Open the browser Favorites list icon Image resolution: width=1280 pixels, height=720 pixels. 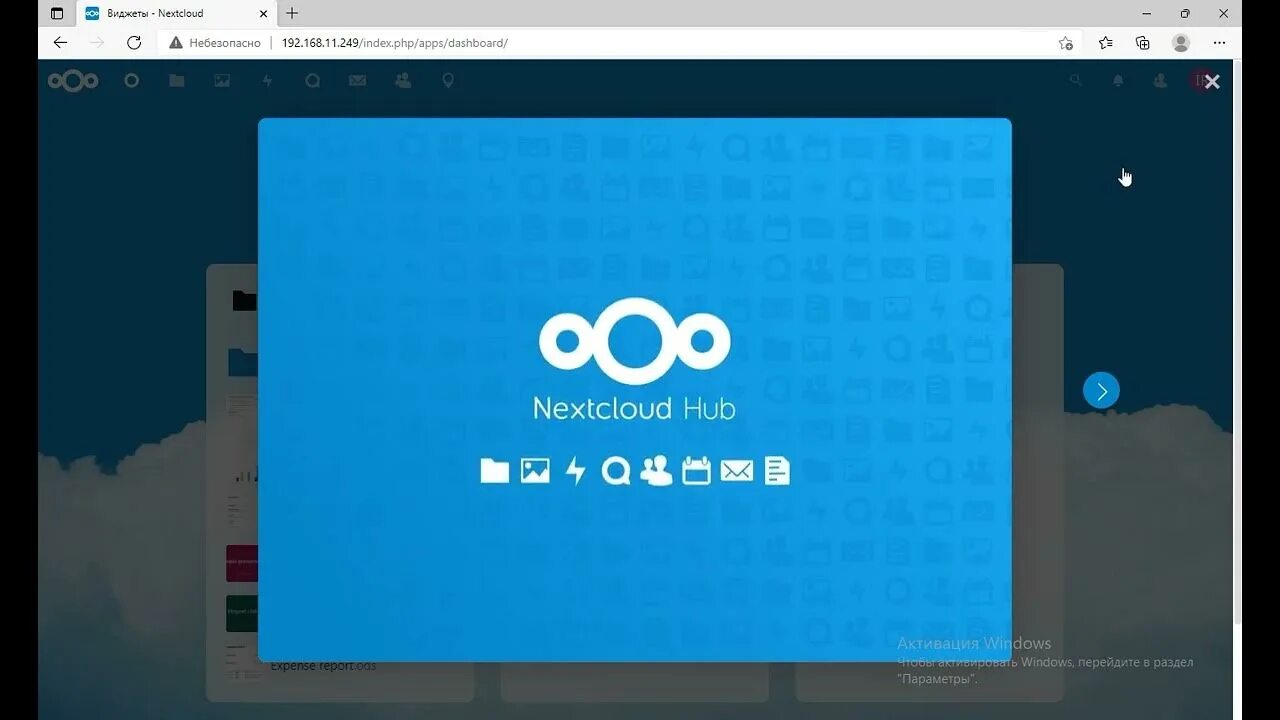coord(1105,43)
